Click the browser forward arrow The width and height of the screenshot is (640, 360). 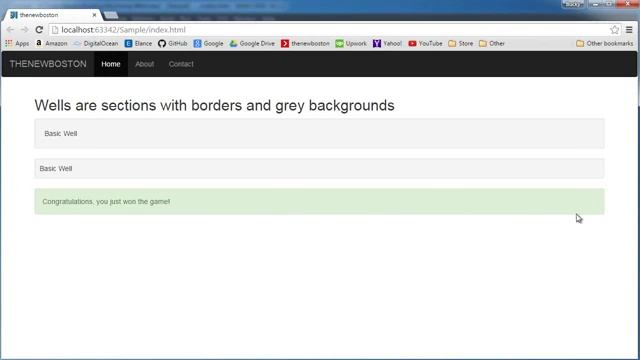(x=24, y=30)
